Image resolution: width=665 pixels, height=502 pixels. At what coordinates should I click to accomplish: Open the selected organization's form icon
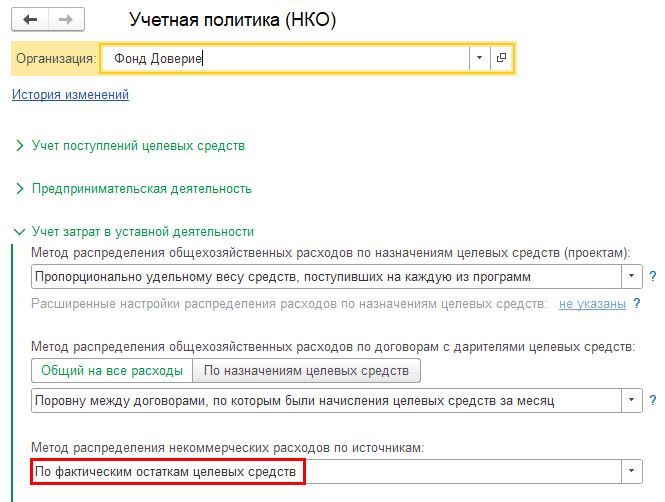(501, 59)
